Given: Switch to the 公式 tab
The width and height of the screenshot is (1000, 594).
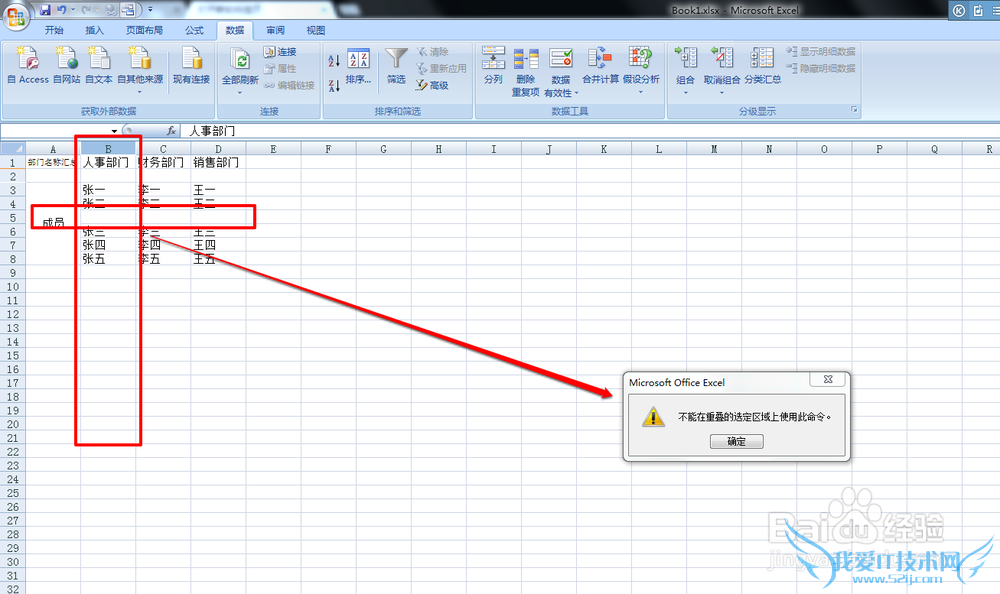Looking at the screenshot, I should pos(194,30).
